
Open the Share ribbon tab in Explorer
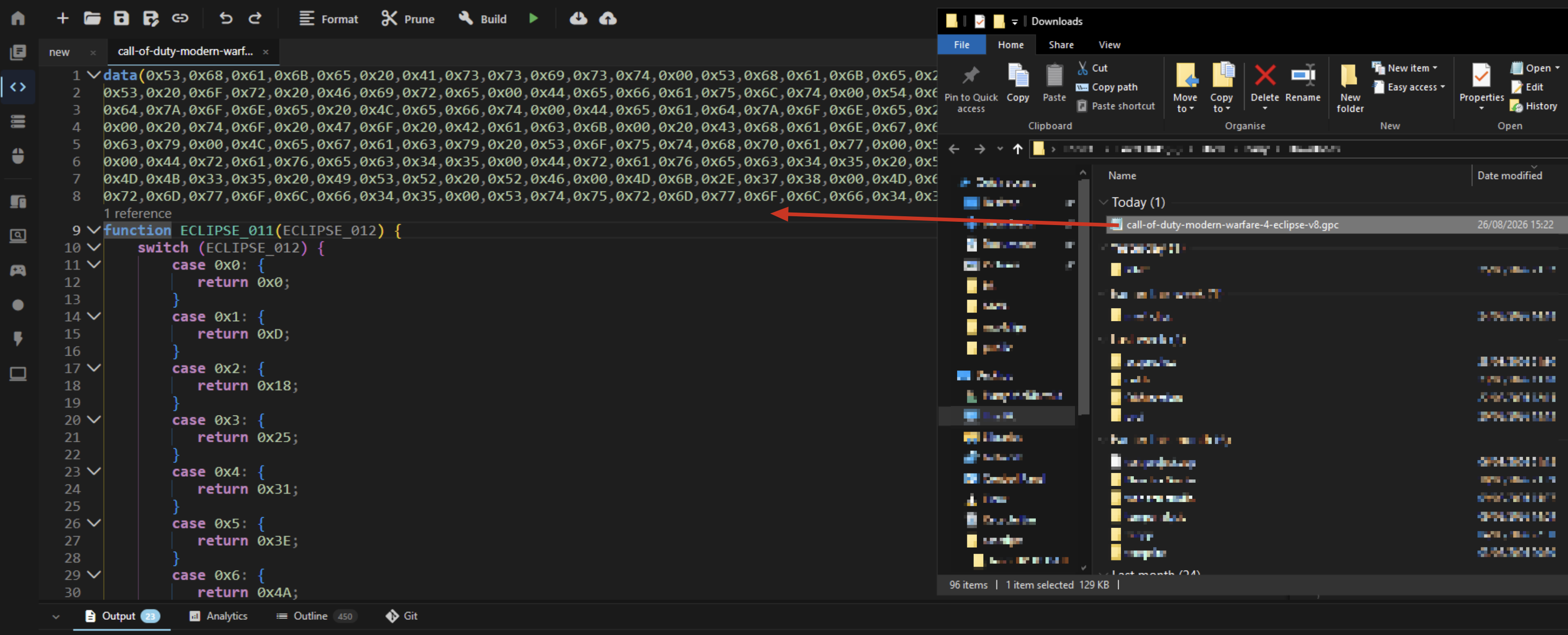(1061, 45)
